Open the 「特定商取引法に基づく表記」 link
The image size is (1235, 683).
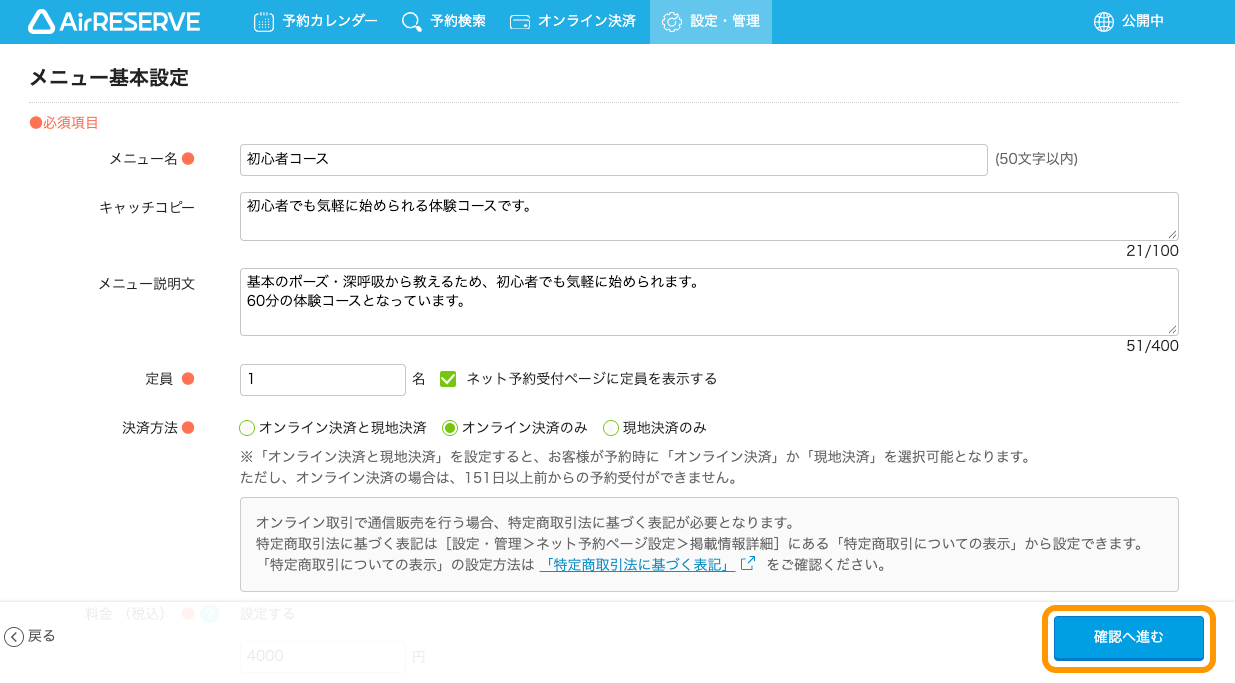coord(639,564)
